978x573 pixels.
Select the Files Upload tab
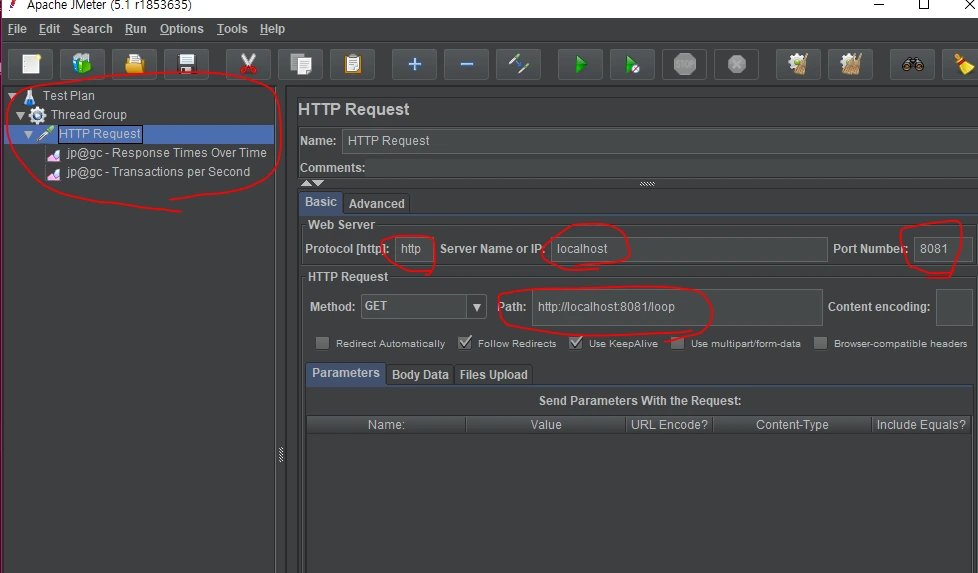(493, 375)
